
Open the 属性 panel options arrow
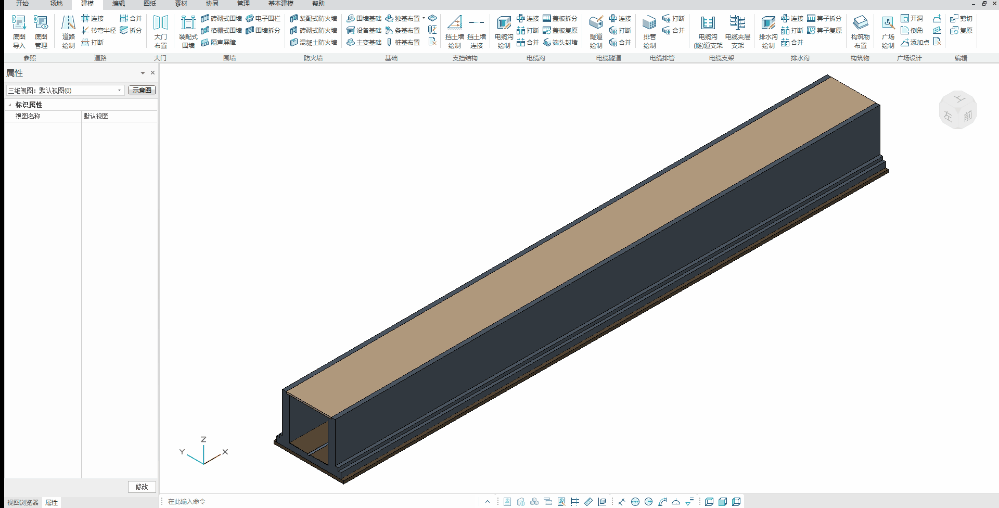[142, 73]
